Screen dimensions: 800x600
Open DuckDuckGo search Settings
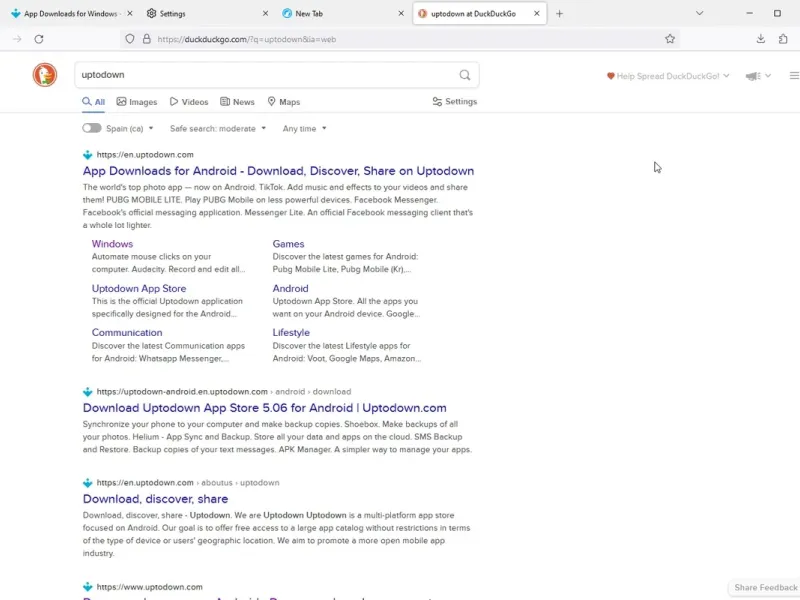point(454,102)
